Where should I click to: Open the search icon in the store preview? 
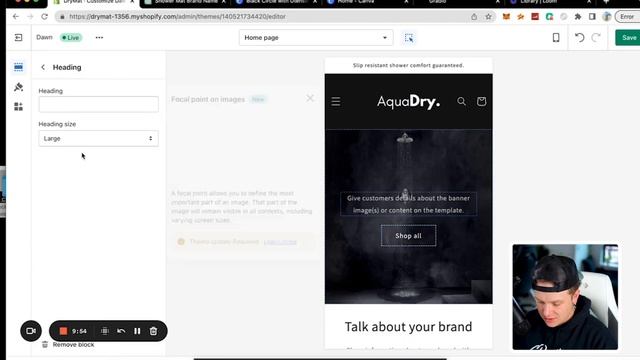click(461, 101)
